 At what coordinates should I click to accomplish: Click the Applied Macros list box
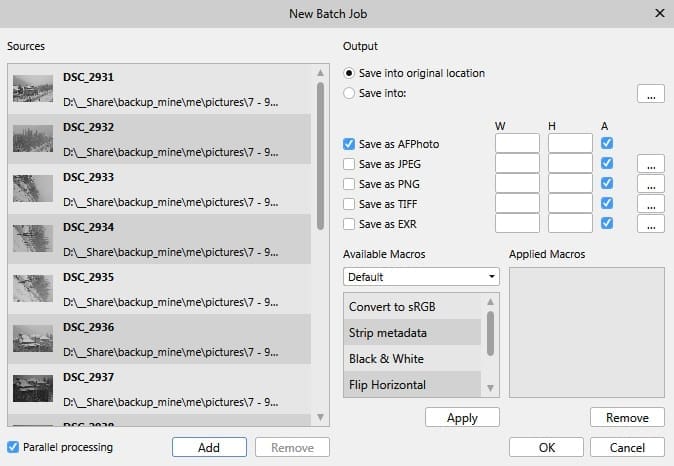click(x=587, y=332)
